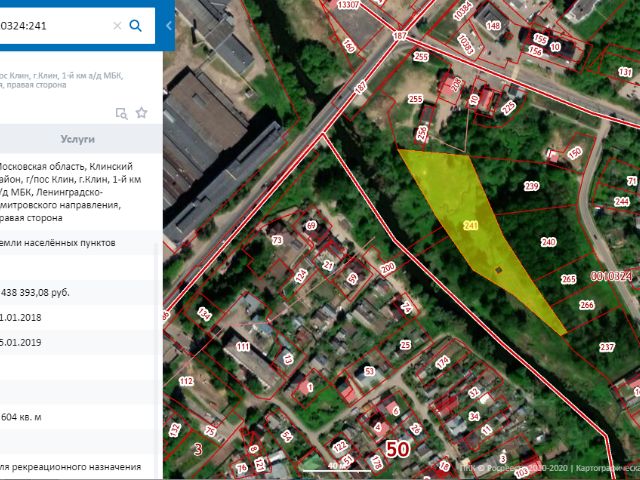The height and width of the screenshot is (480, 640).
Task: Select parcel 112 on the map
Action: pos(186,381)
